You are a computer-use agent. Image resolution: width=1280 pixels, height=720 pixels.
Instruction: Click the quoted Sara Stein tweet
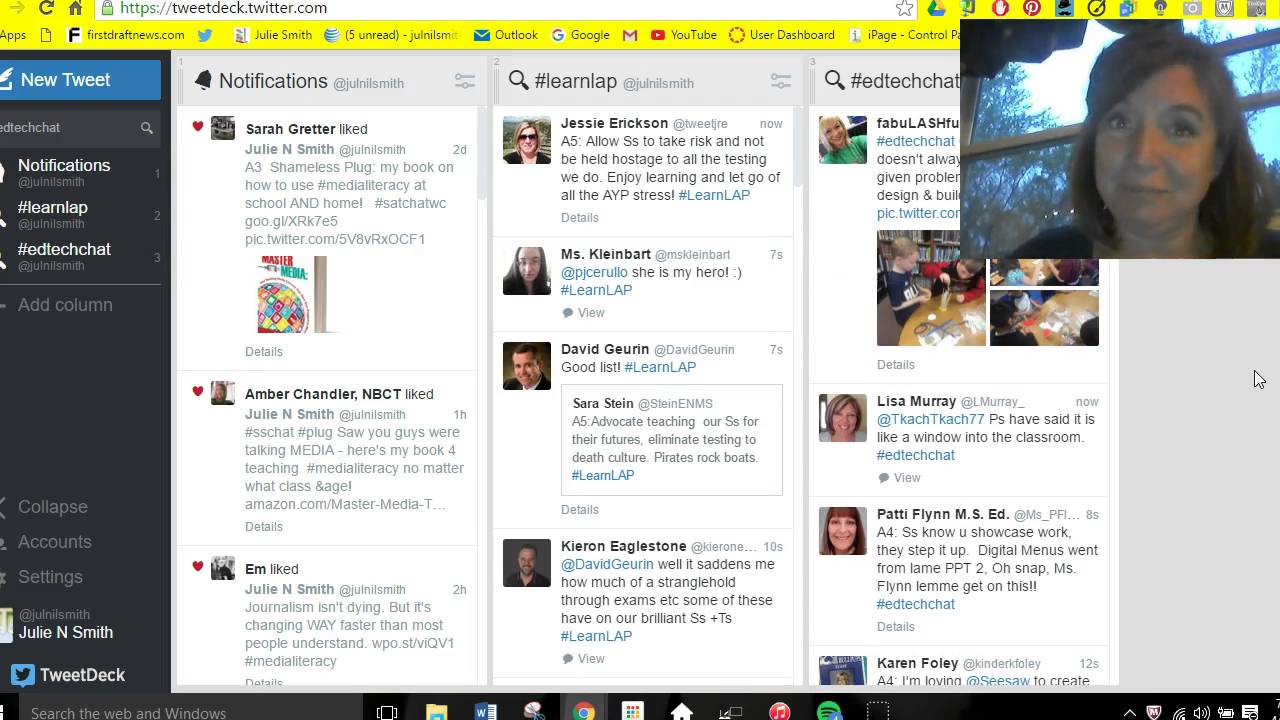point(672,439)
